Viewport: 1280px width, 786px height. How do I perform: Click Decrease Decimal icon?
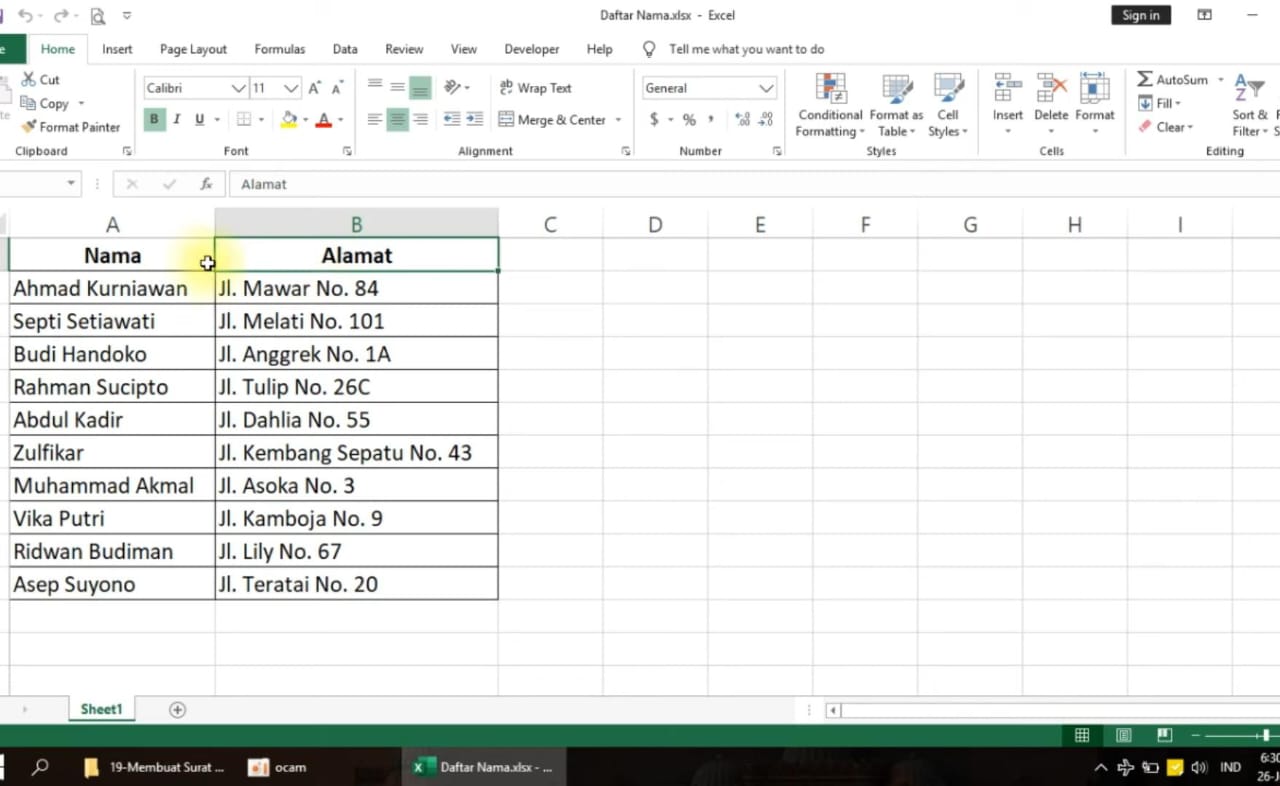coord(765,119)
